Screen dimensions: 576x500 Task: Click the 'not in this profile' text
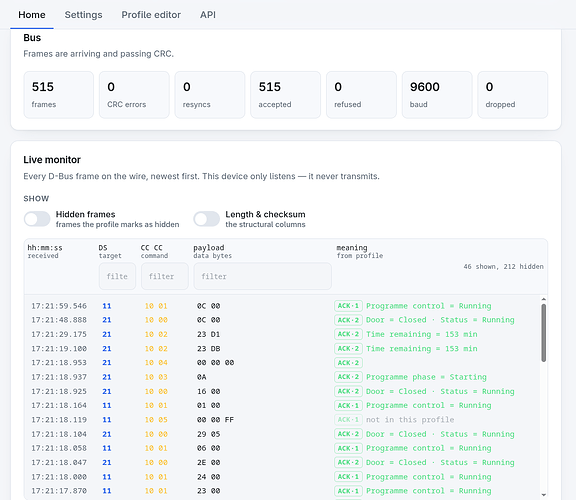pos(410,420)
